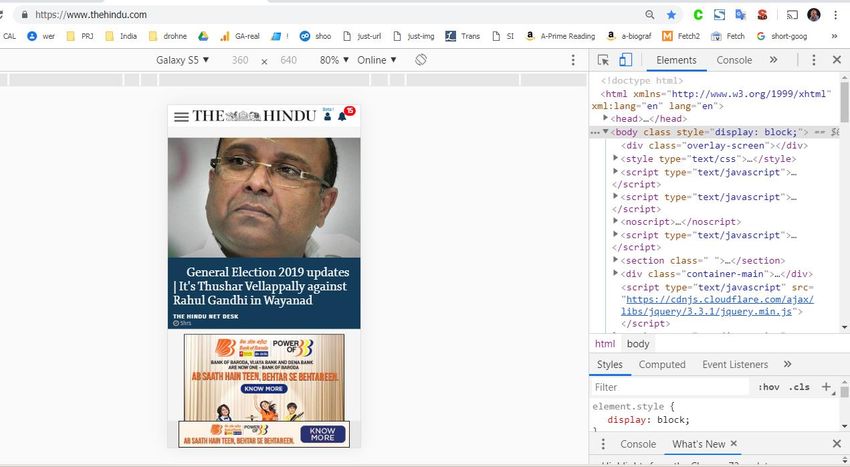Show more Styles pane tabs chevron
This screenshot has height=467, width=850.
click(788, 364)
